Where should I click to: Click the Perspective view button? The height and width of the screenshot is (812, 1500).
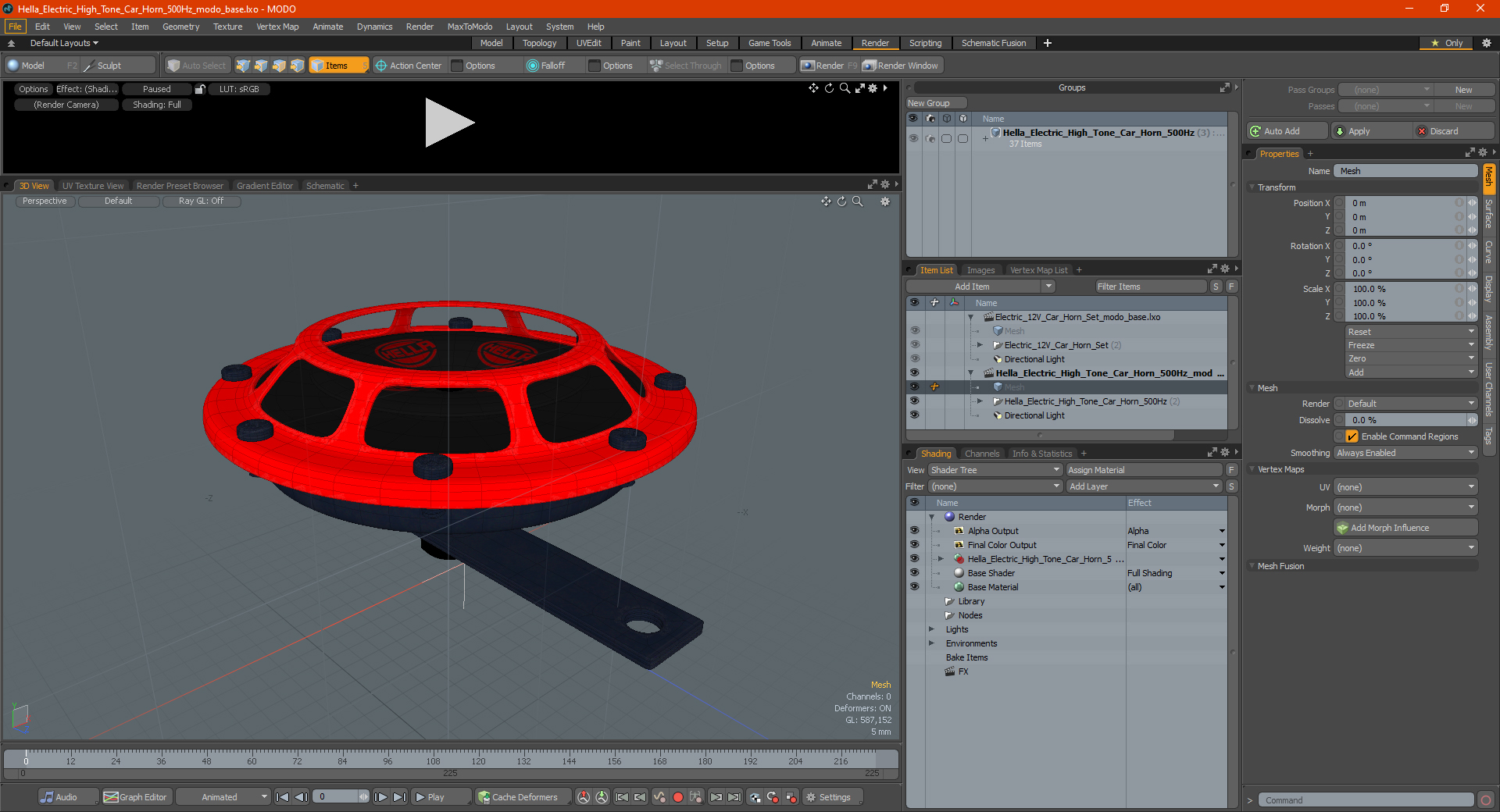(45, 201)
